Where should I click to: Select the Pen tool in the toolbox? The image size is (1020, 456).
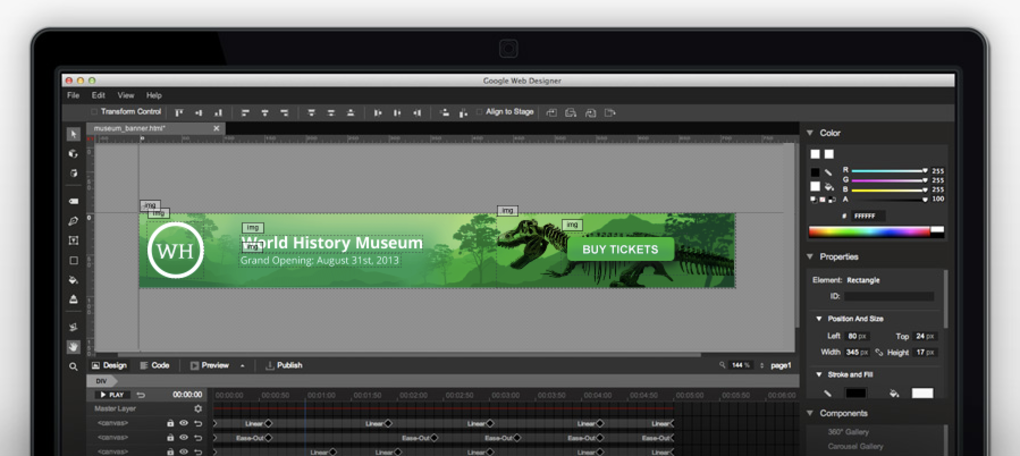pyautogui.click(x=73, y=221)
